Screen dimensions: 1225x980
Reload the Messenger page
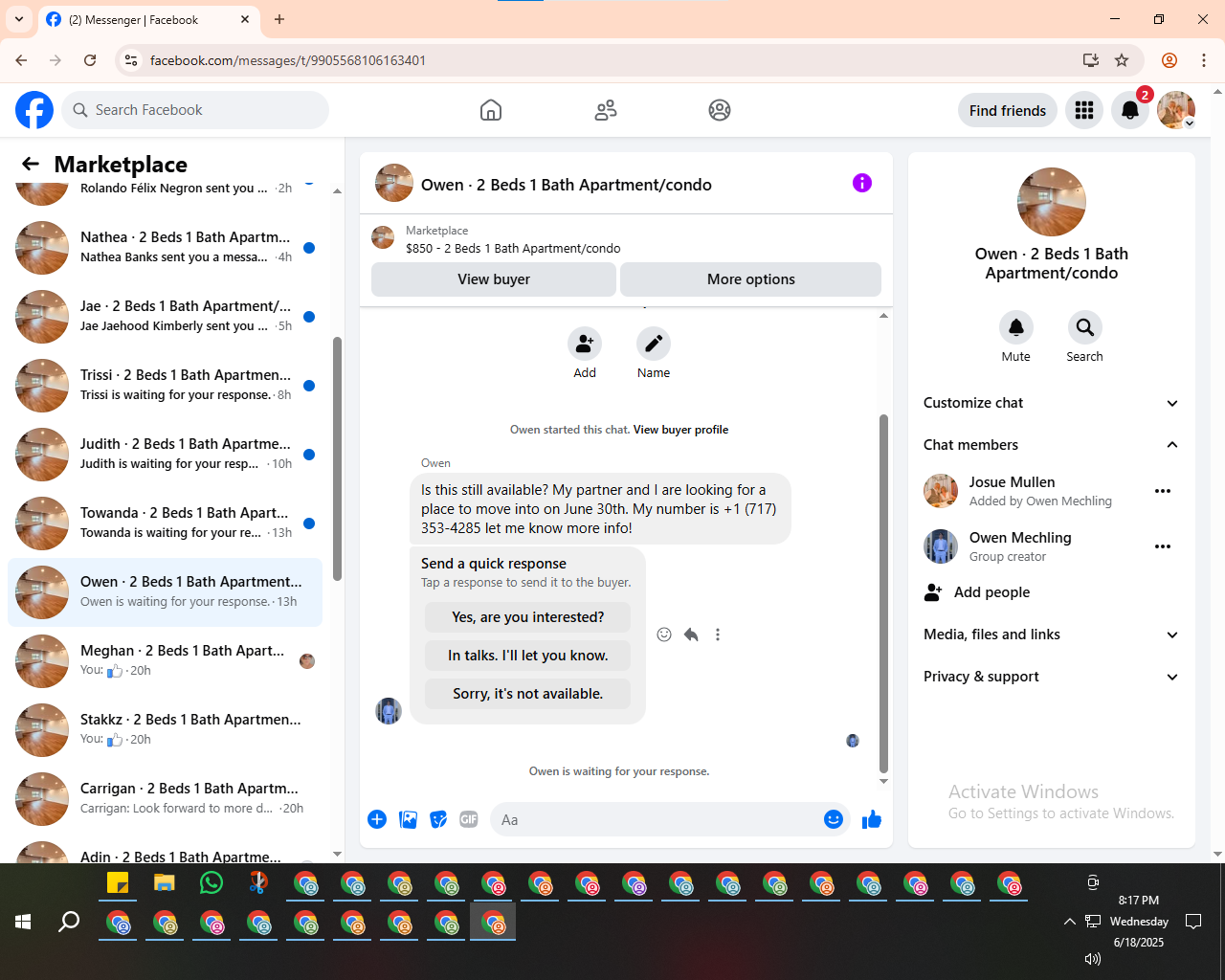[90, 60]
